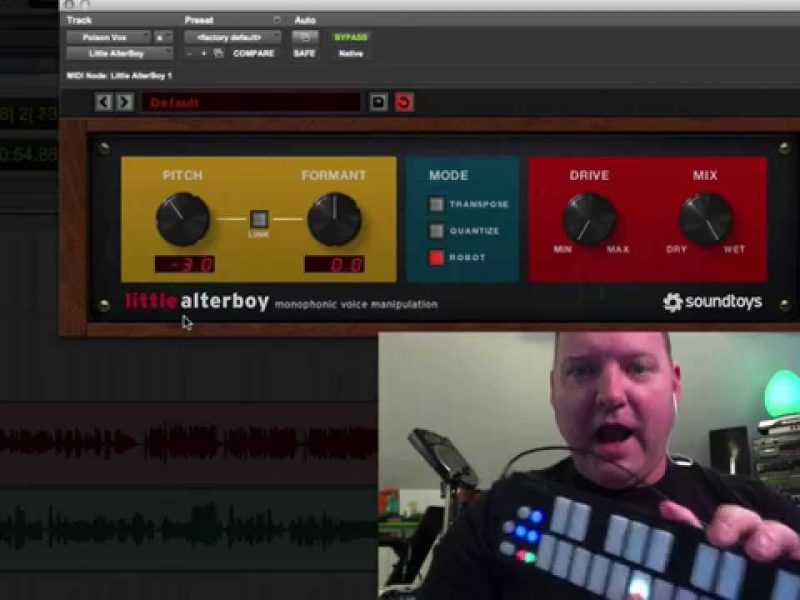Click the Default preset name display

coord(251,103)
